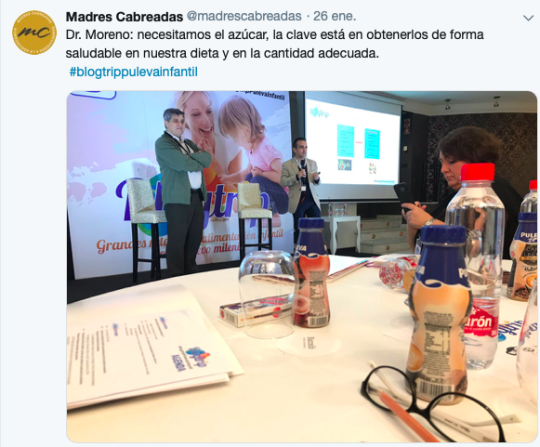Click the black eyeglasses in the photo
Viewport: 540px width, 447px height.
click(432, 402)
